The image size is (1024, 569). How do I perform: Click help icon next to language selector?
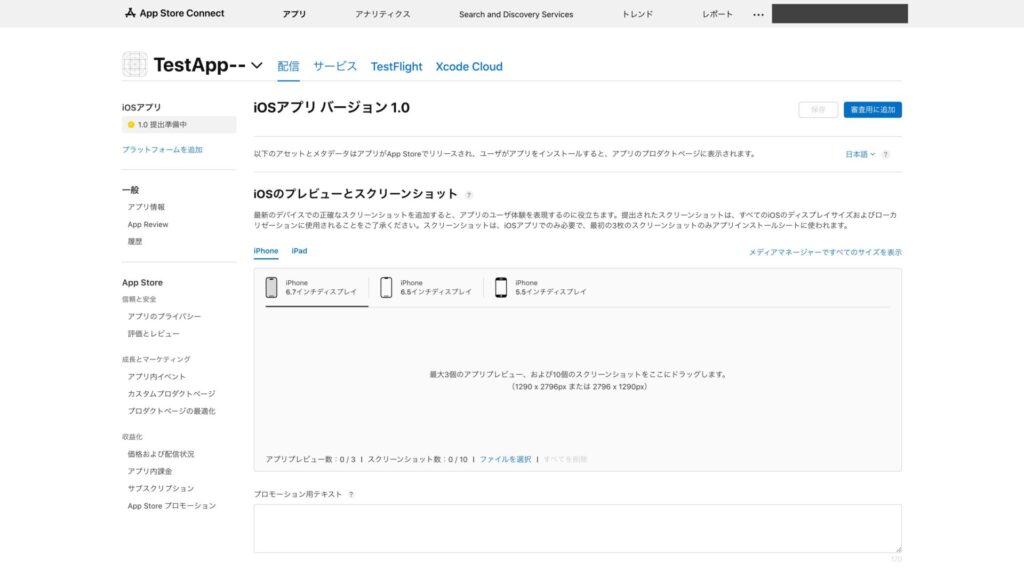pyautogui.click(x=886, y=155)
